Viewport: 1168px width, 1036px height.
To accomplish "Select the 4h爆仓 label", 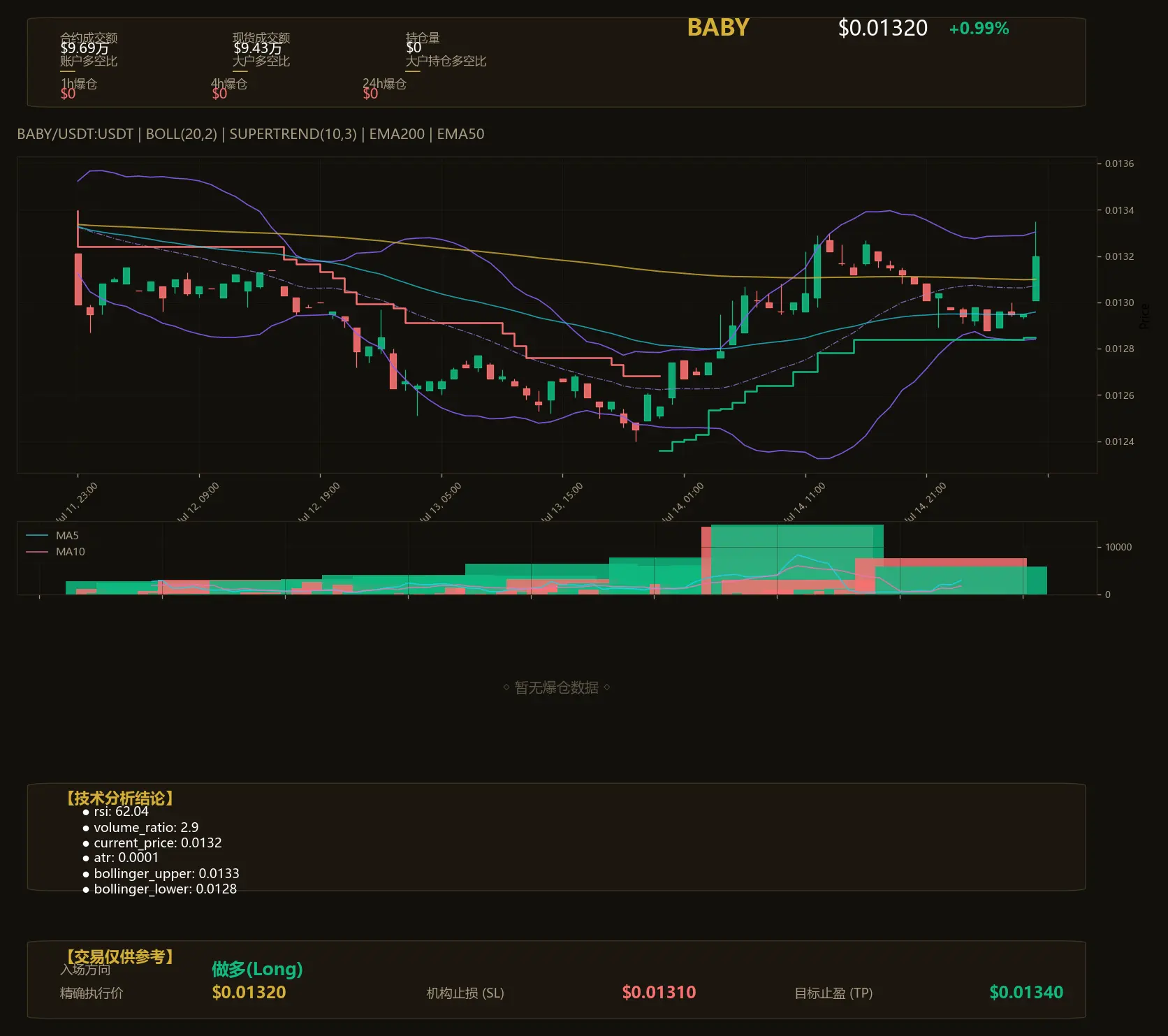I will pyautogui.click(x=229, y=84).
